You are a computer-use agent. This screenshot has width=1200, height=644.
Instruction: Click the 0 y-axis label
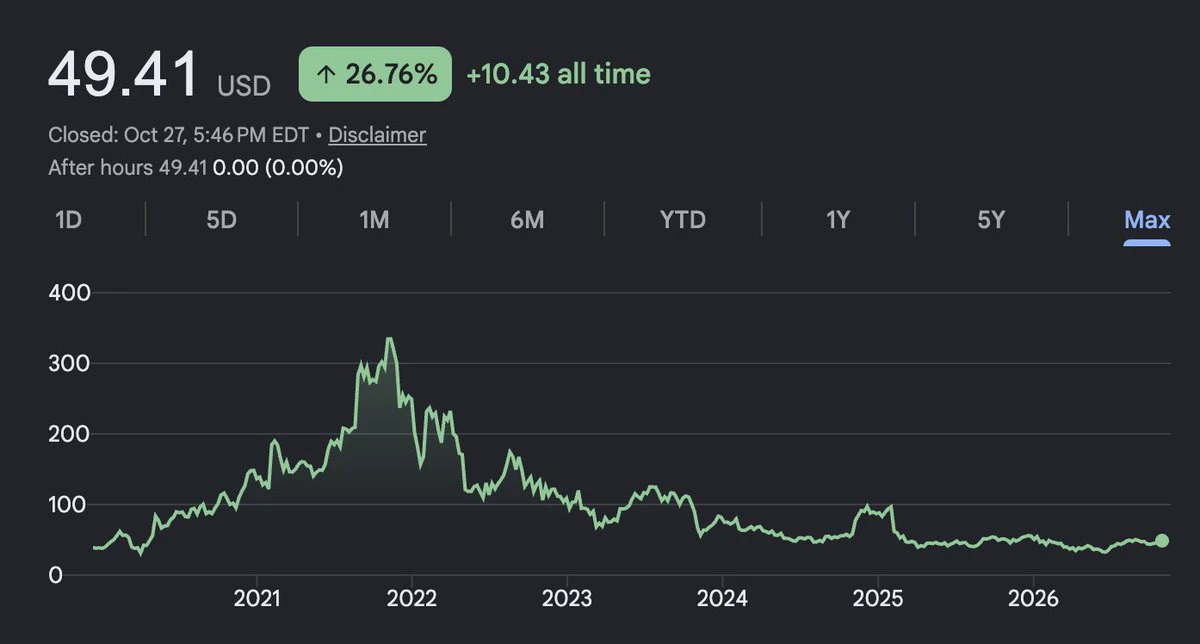(55, 575)
